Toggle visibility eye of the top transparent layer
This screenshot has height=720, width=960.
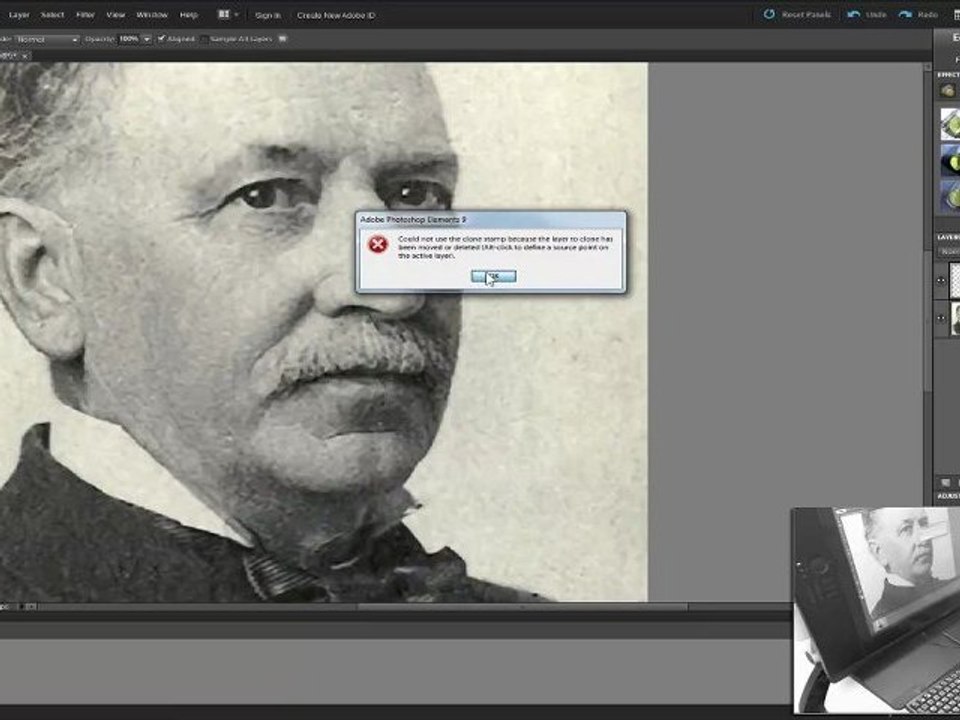(x=942, y=280)
